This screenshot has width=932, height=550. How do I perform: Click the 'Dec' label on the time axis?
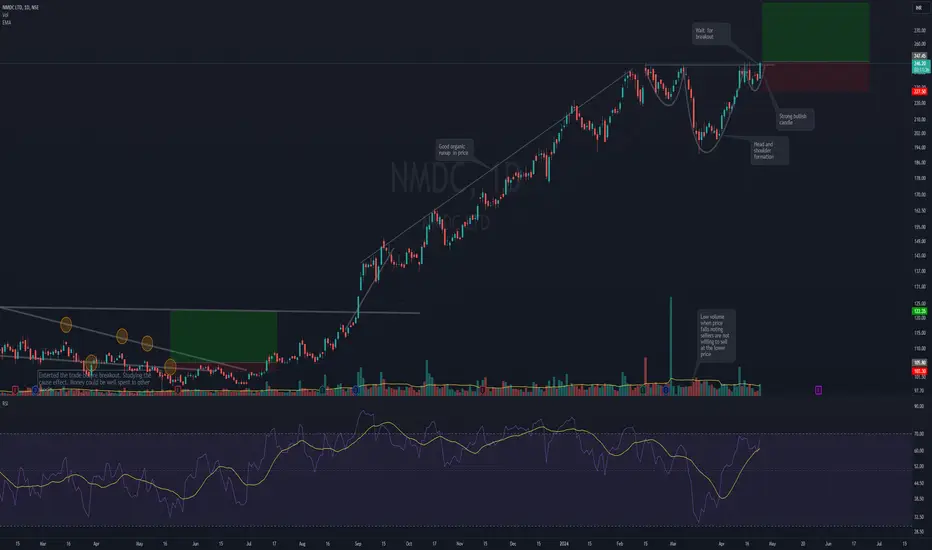[512, 543]
